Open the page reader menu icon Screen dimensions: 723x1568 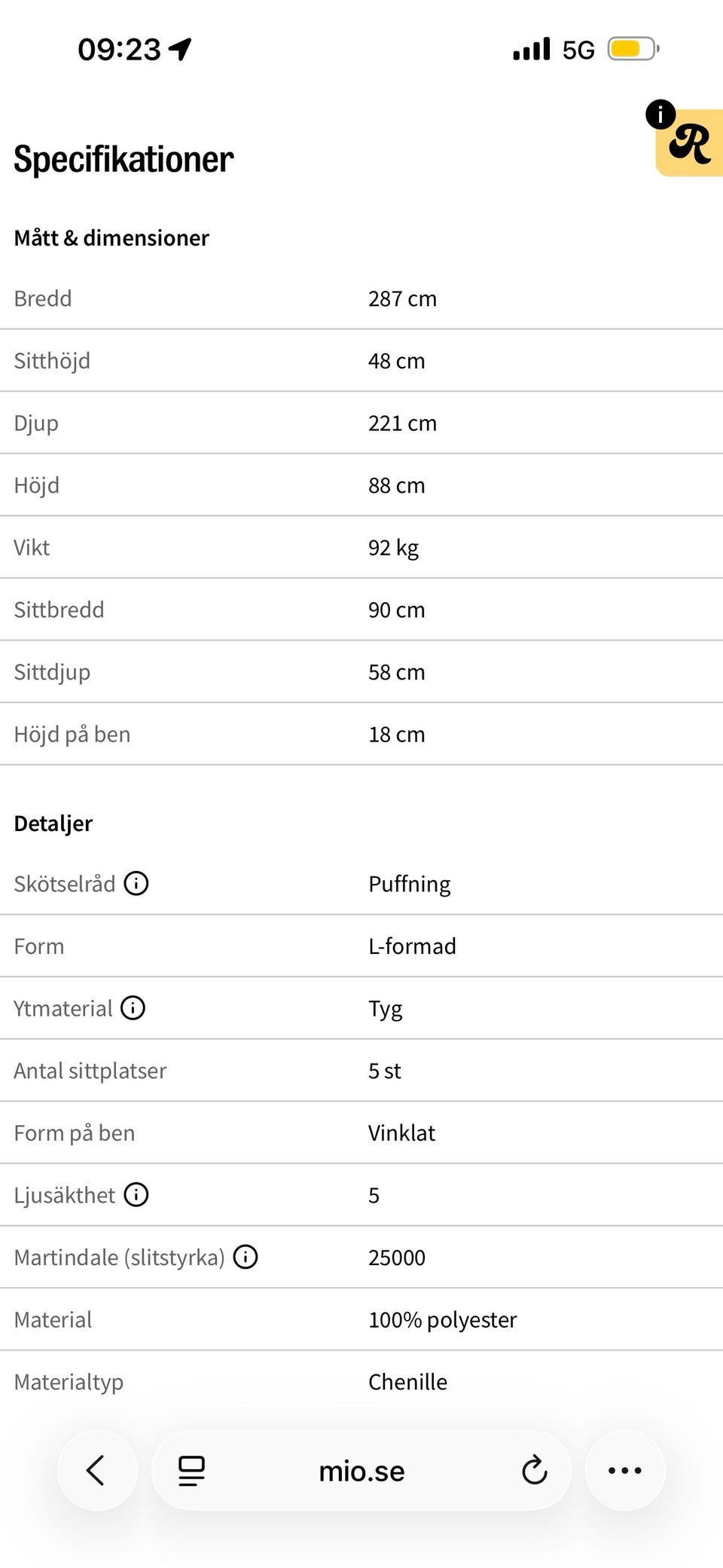point(191,1471)
